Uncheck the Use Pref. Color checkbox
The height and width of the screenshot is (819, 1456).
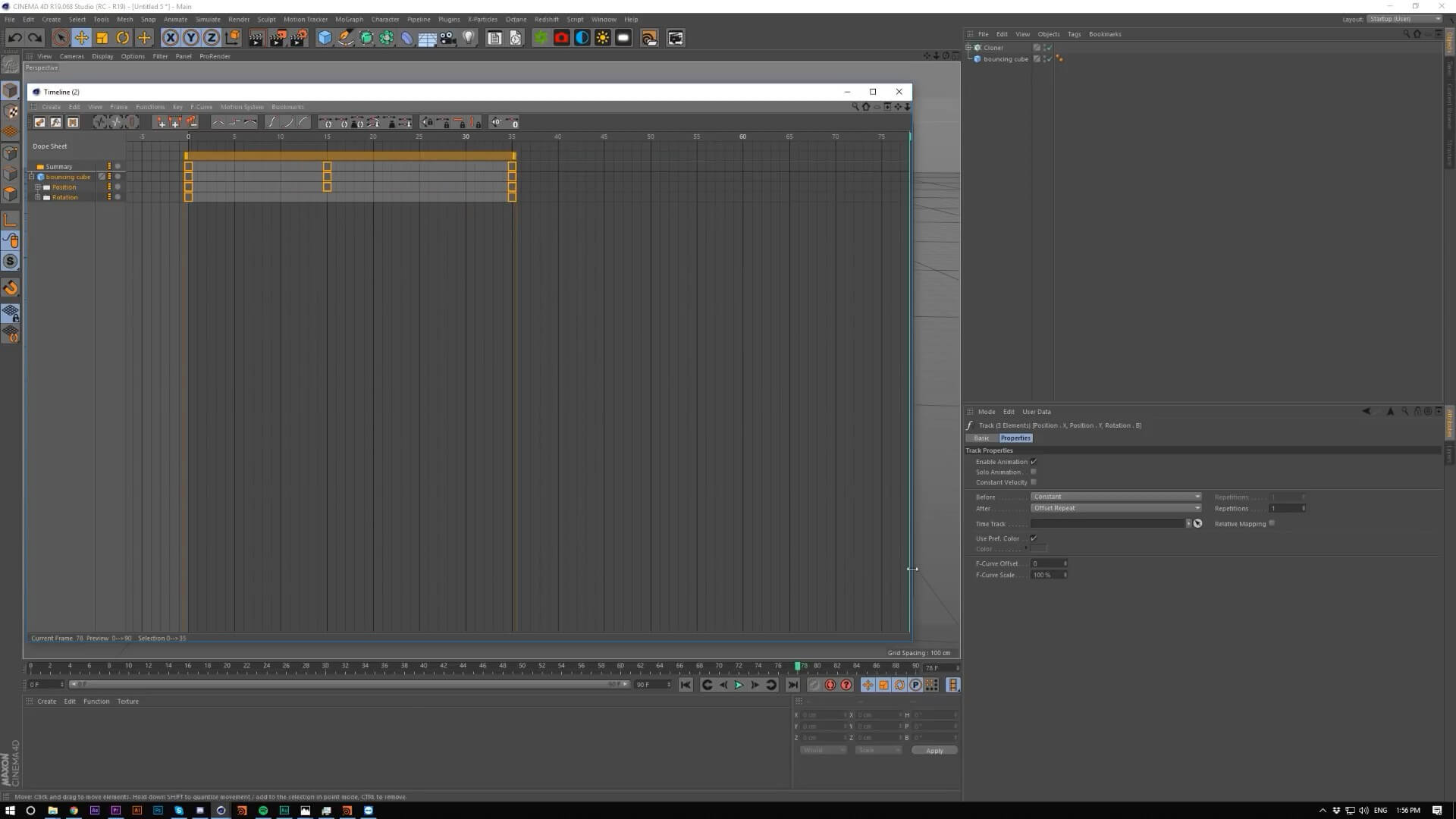(1033, 538)
